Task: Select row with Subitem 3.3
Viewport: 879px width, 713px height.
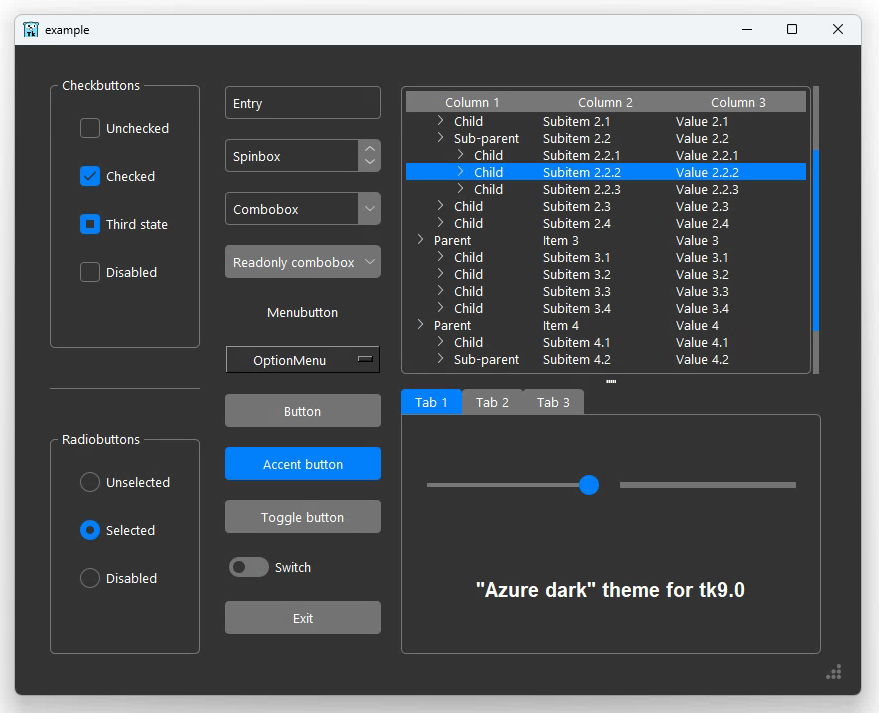Action: tap(606, 291)
